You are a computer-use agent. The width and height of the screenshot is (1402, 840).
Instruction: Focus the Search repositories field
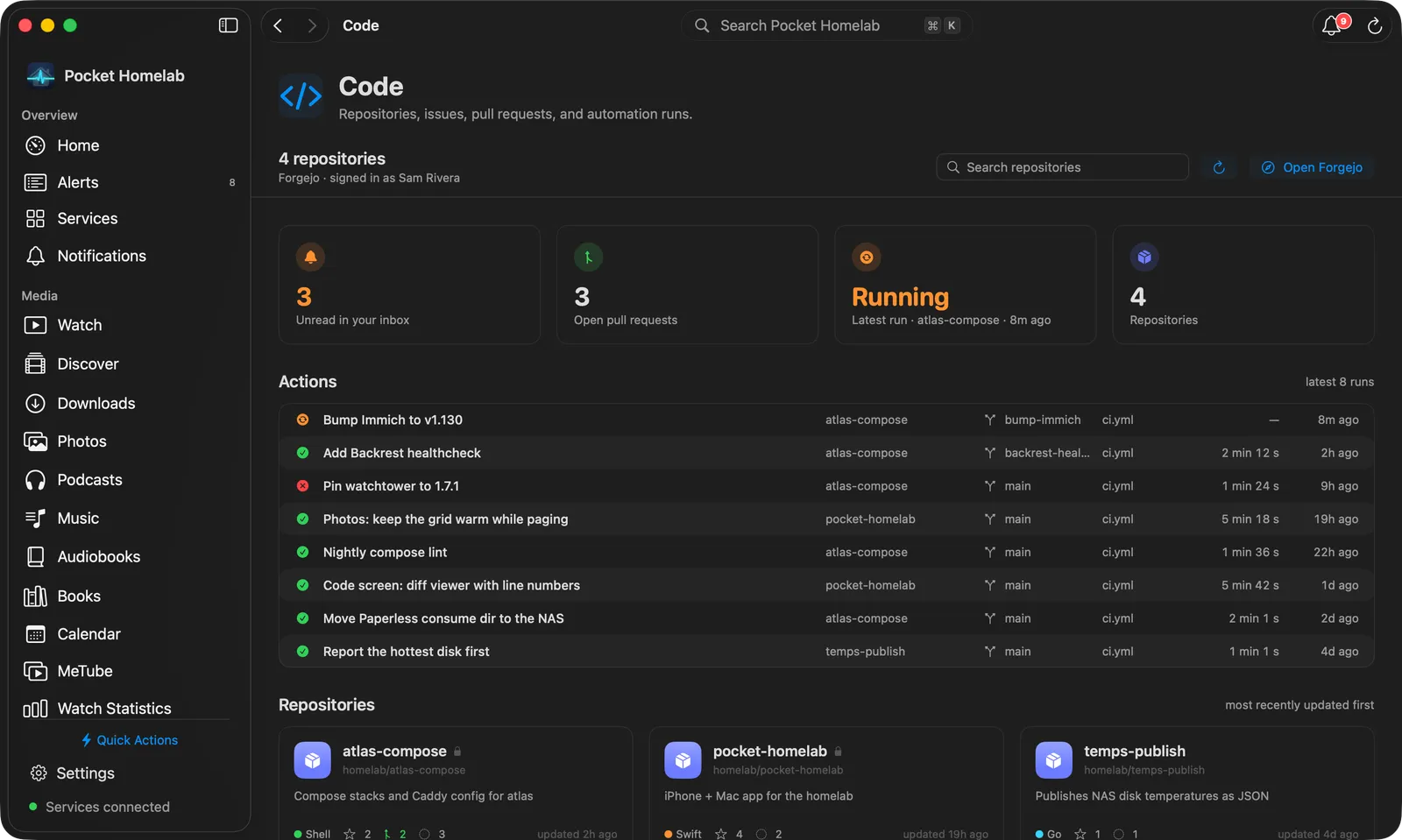1062,167
